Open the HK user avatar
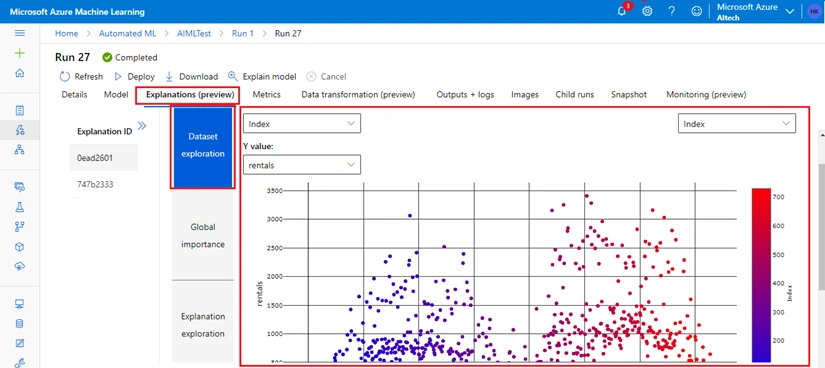825x368 pixels. click(813, 11)
